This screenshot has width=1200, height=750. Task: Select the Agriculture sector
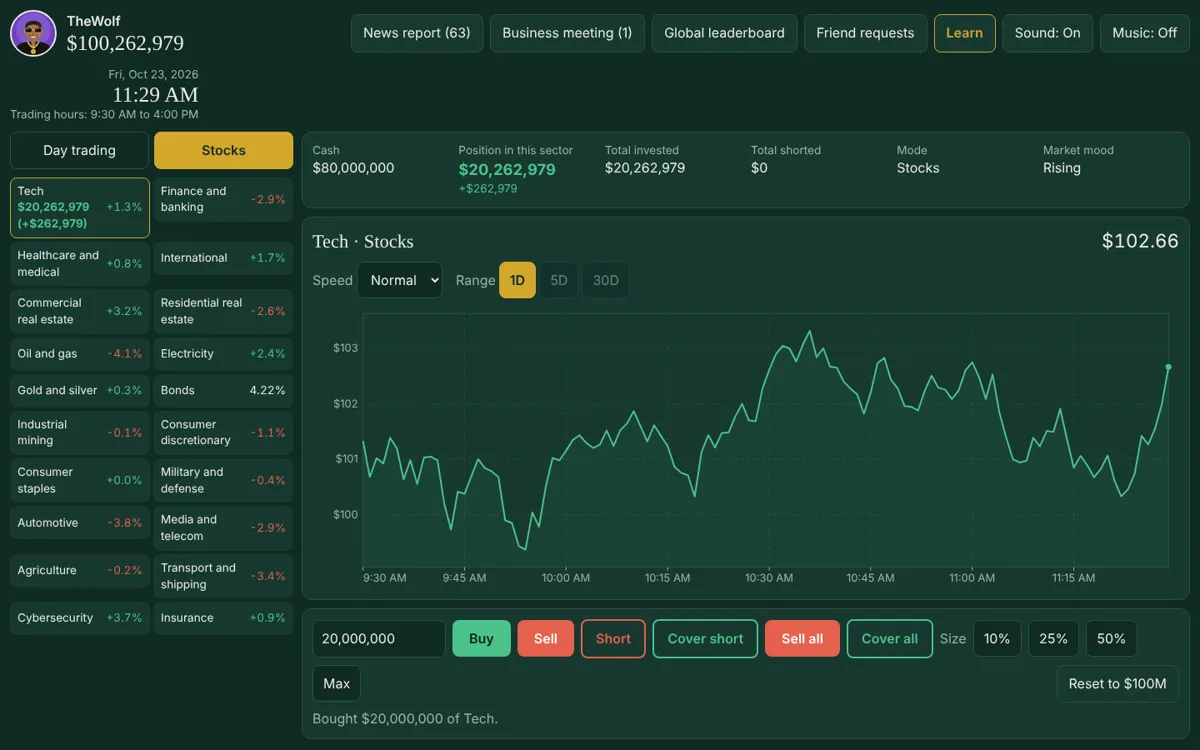click(x=80, y=570)
